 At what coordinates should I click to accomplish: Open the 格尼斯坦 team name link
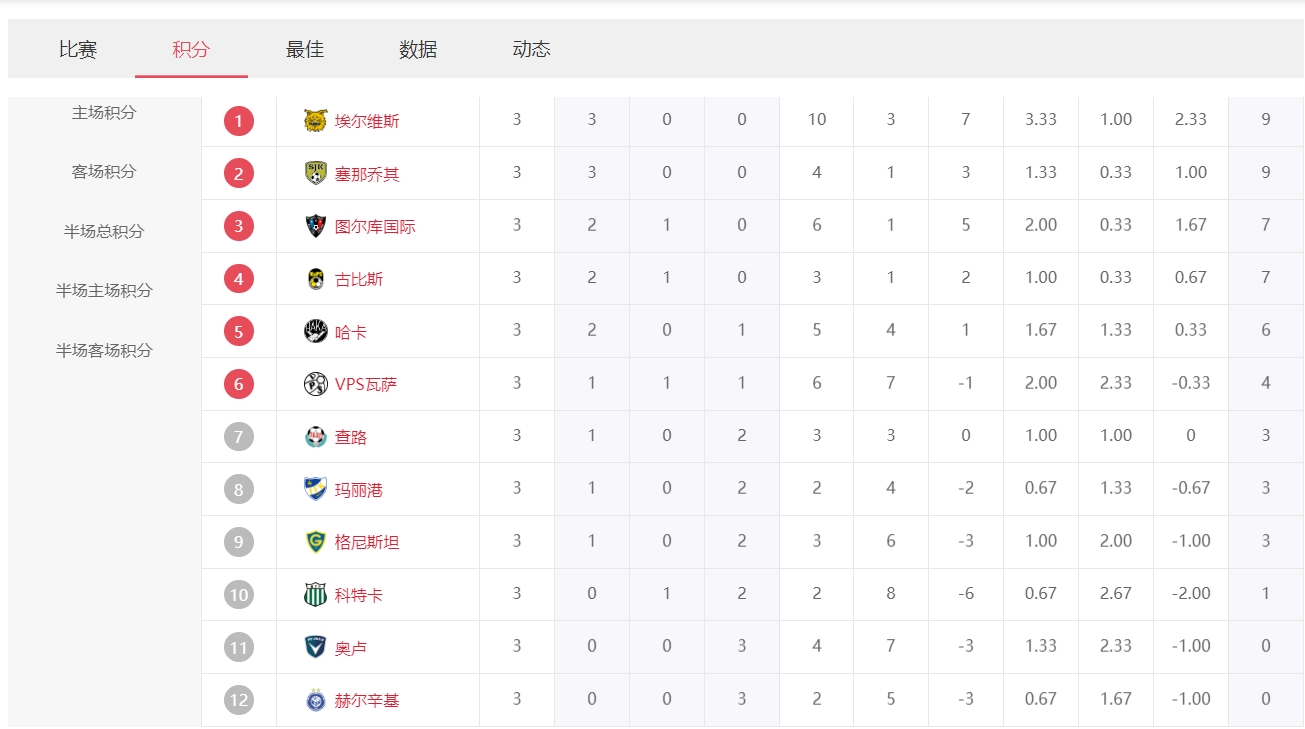367,542
